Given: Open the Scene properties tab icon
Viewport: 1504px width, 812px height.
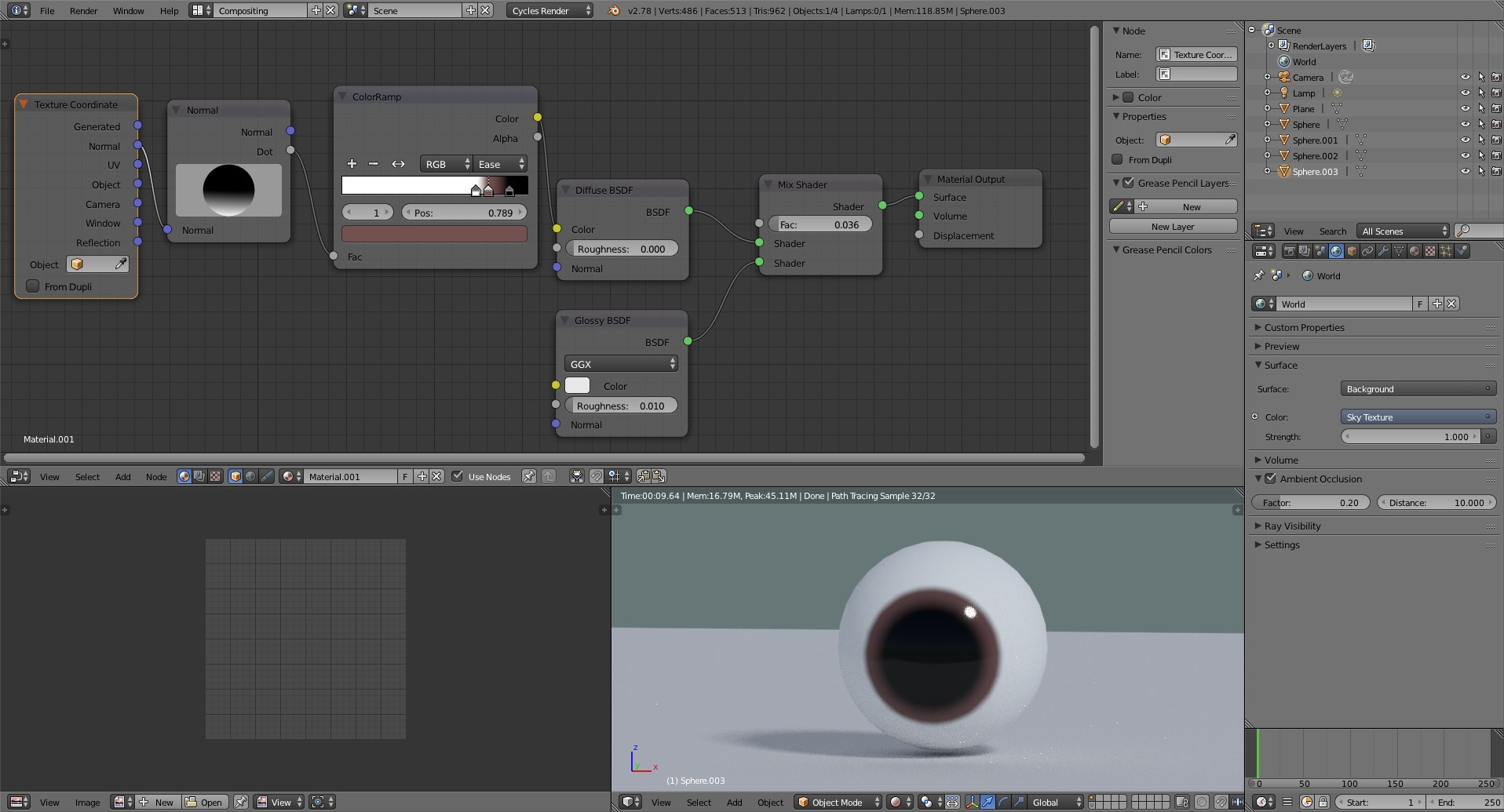Looking at the screenshot, I should pos(1320,251).
